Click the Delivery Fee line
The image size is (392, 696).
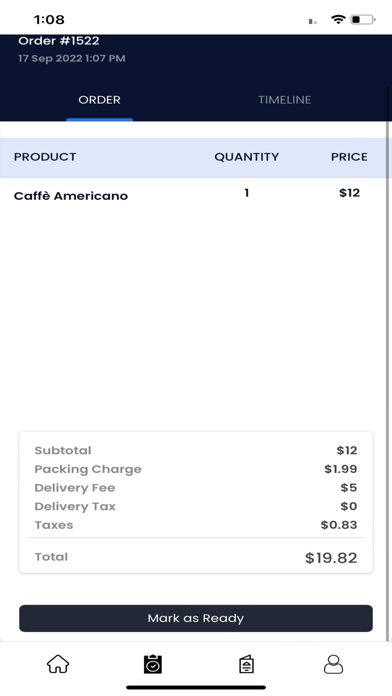coord(196,488)
